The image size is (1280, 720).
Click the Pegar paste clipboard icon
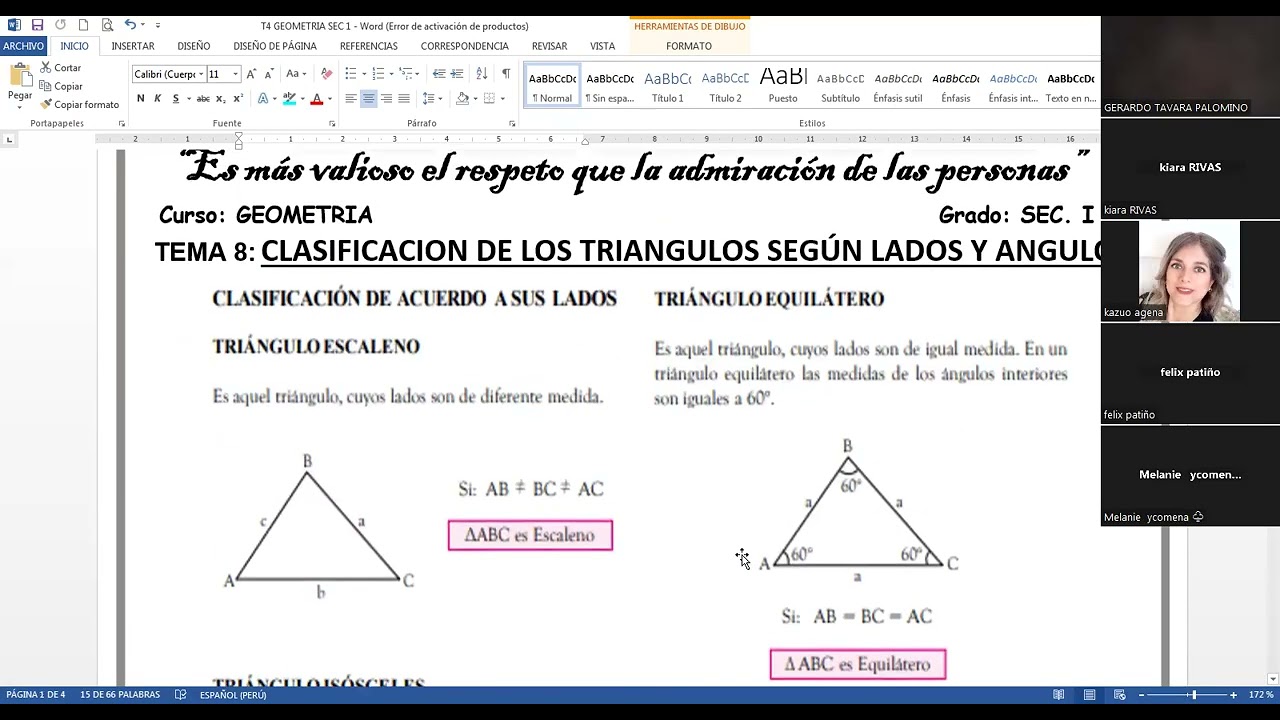coord(20,75)
